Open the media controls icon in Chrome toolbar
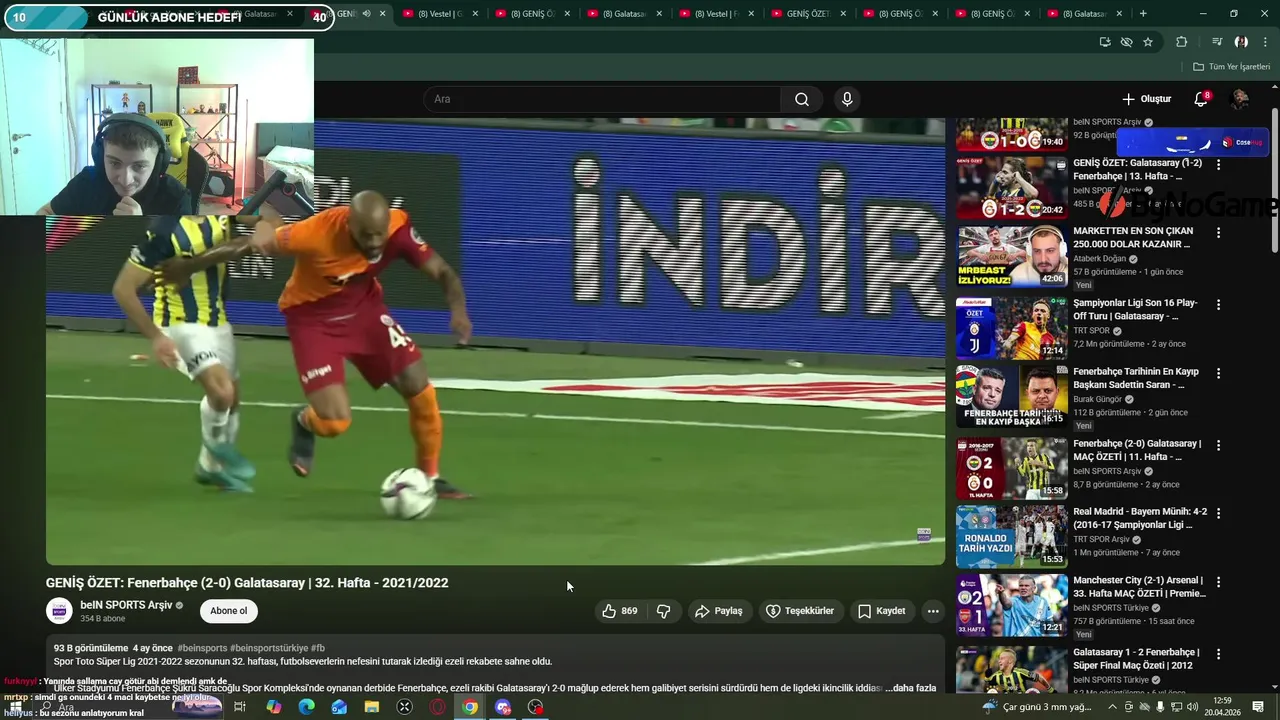This screenshot has height=720, width=1280. [1217, 42]
